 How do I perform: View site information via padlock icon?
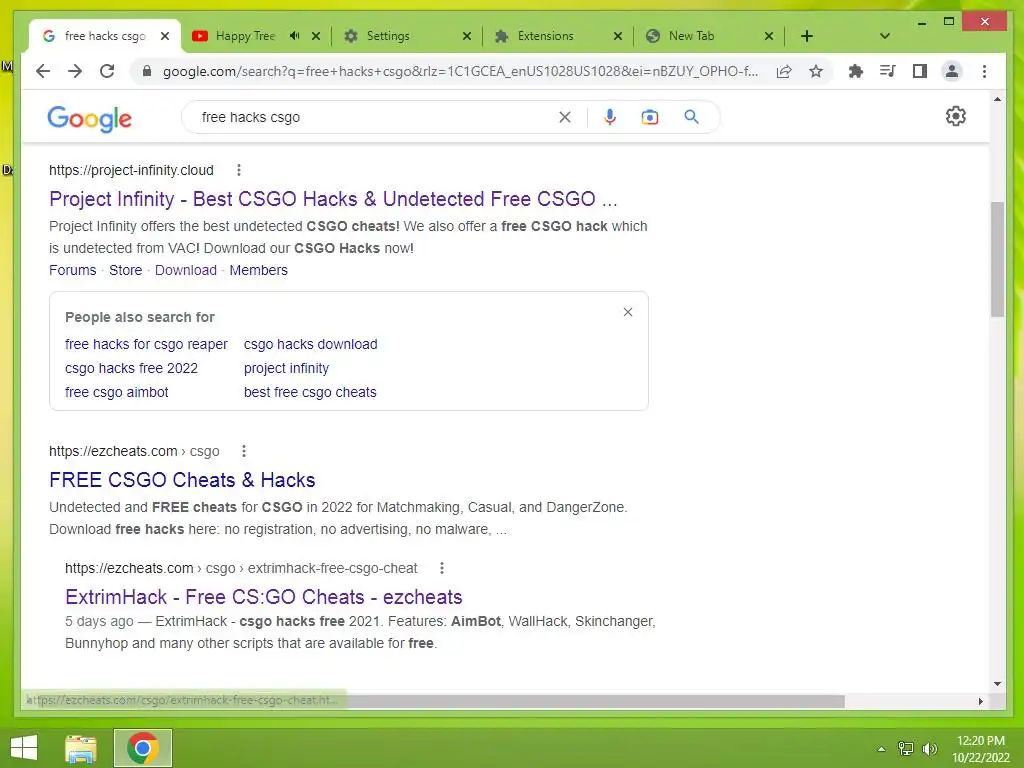[147, 71]
